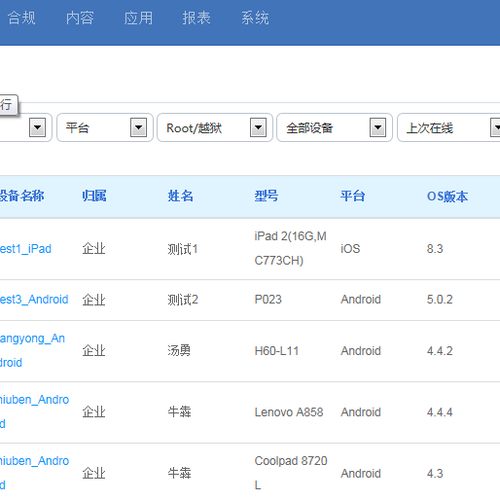Sort table by 姓名 column header
Screen dimensions: 500x500
pyautogui.click(x=180, y=196)
